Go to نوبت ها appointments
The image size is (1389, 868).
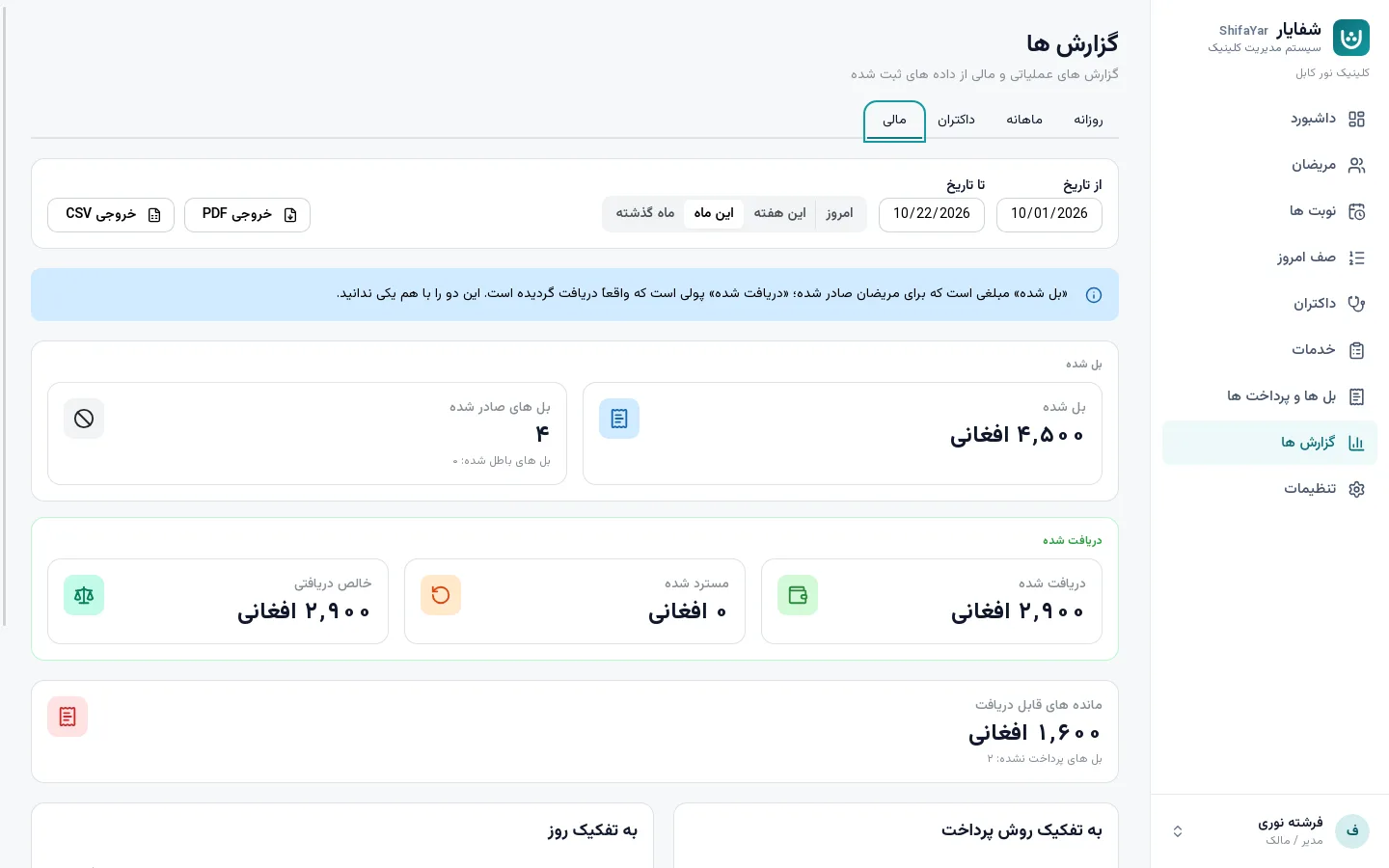pos(1269,211)
